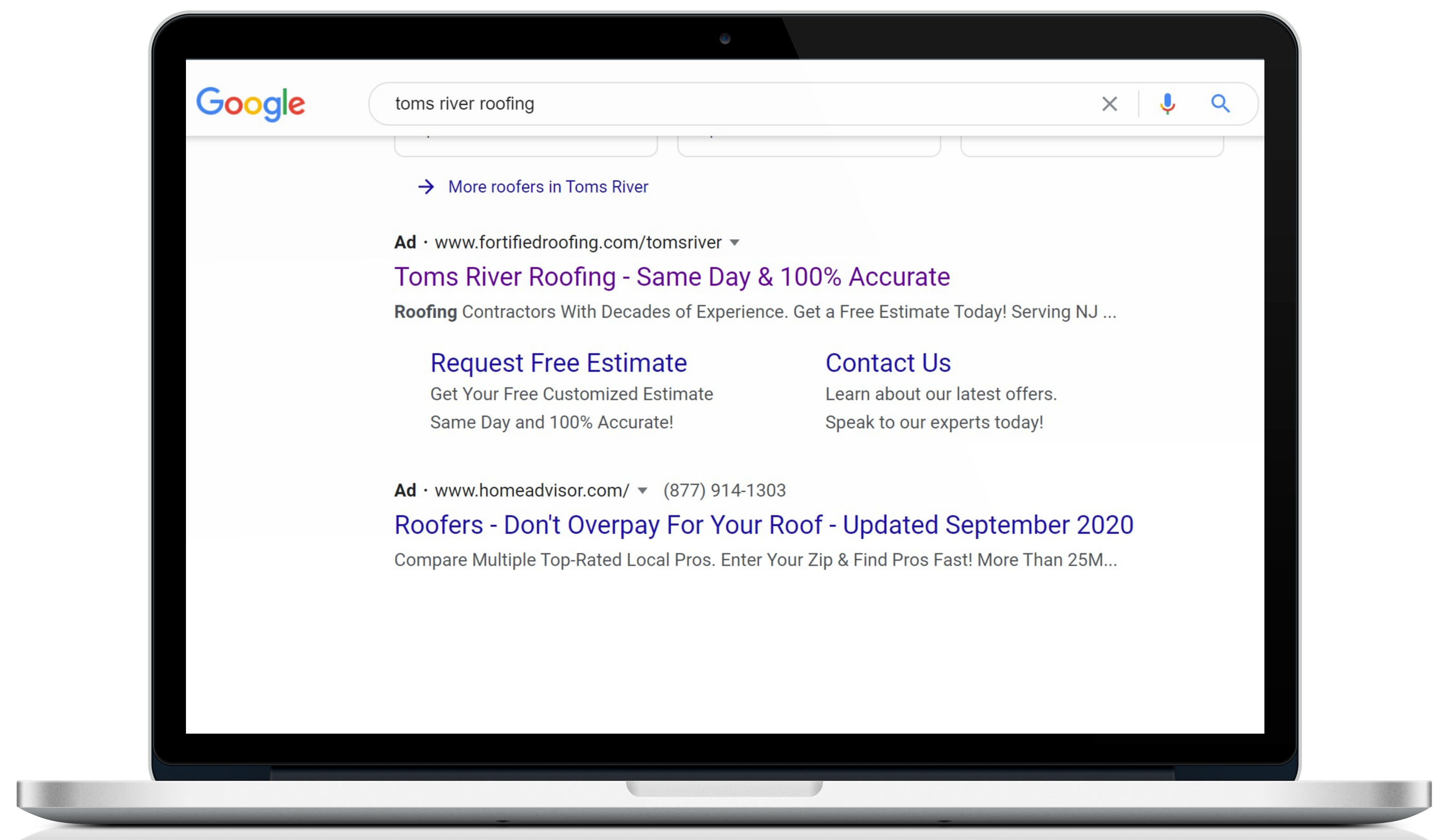Open the 'Request Free Estimate' sitelink
This screenshot has width=1444, height=840.
[x=558, y=363]
